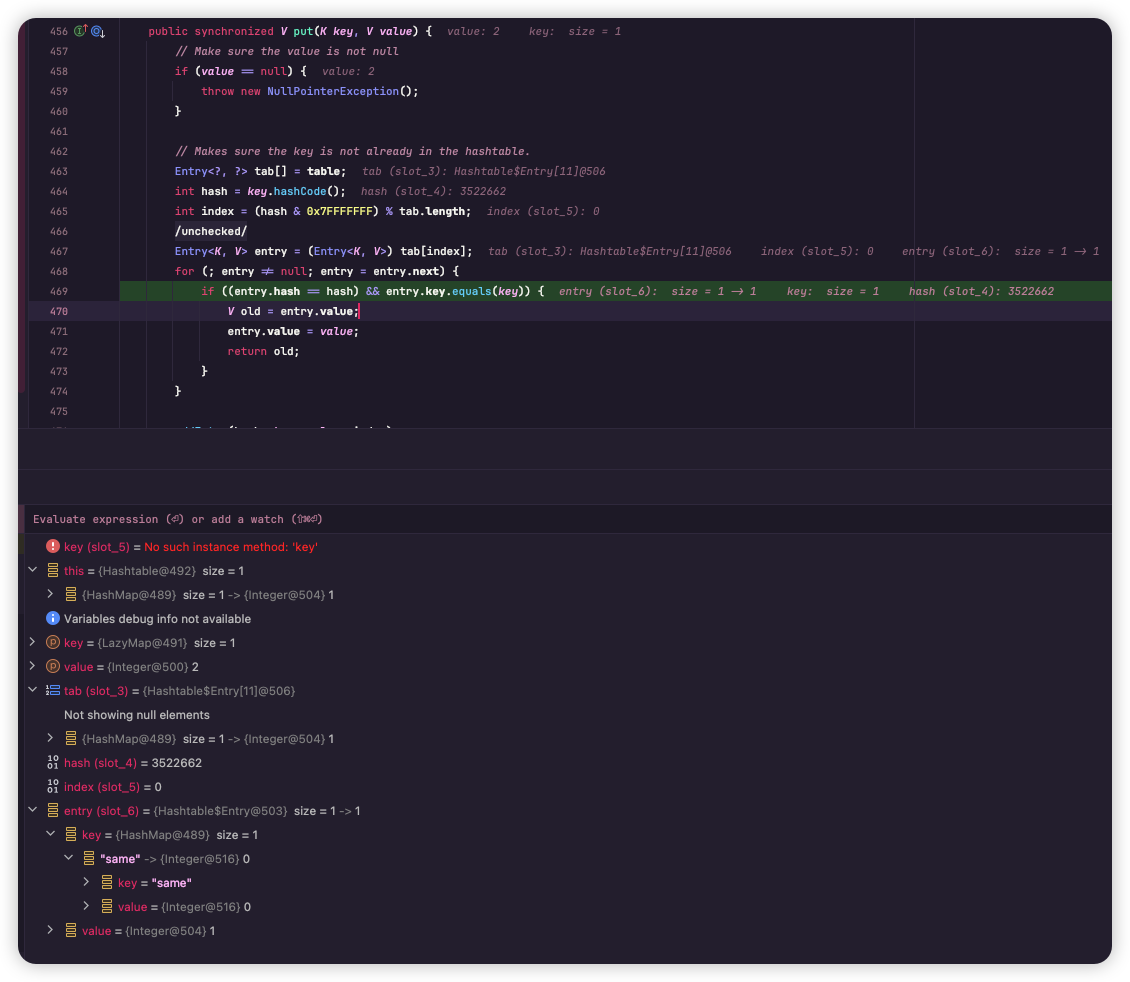The width and height of the screenshot is (1130, 982).
Task: Click the 'for' keyword on line 468
Action: click(x=184, y=271)
